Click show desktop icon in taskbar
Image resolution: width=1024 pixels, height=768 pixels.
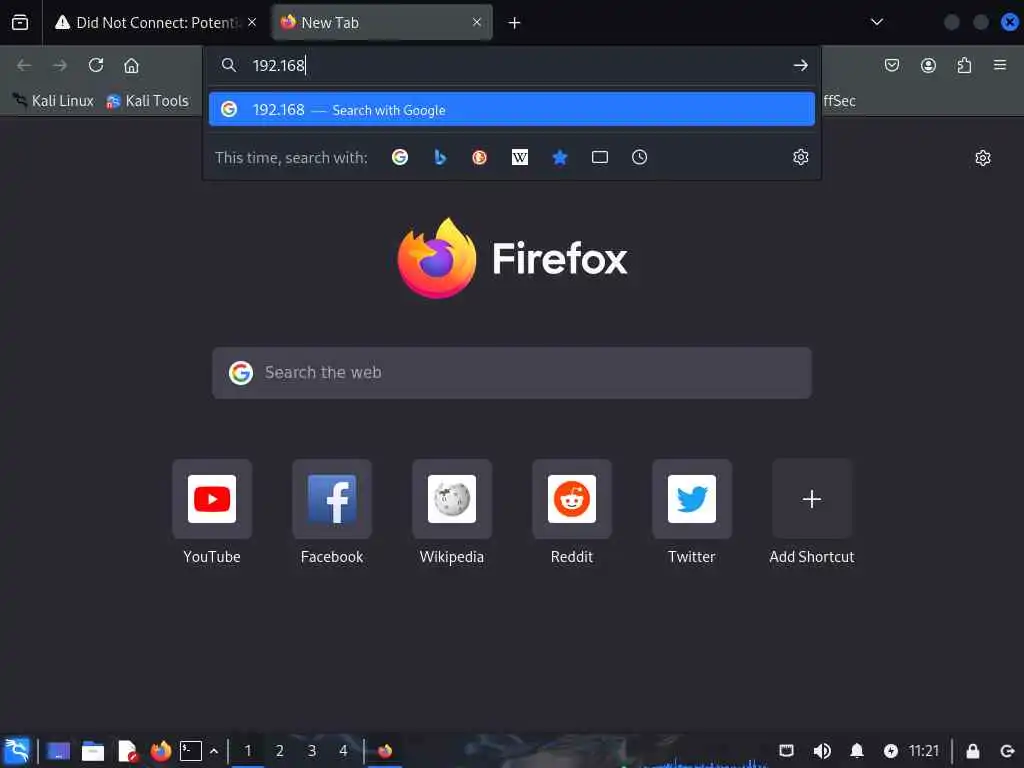tap(58, 751)
